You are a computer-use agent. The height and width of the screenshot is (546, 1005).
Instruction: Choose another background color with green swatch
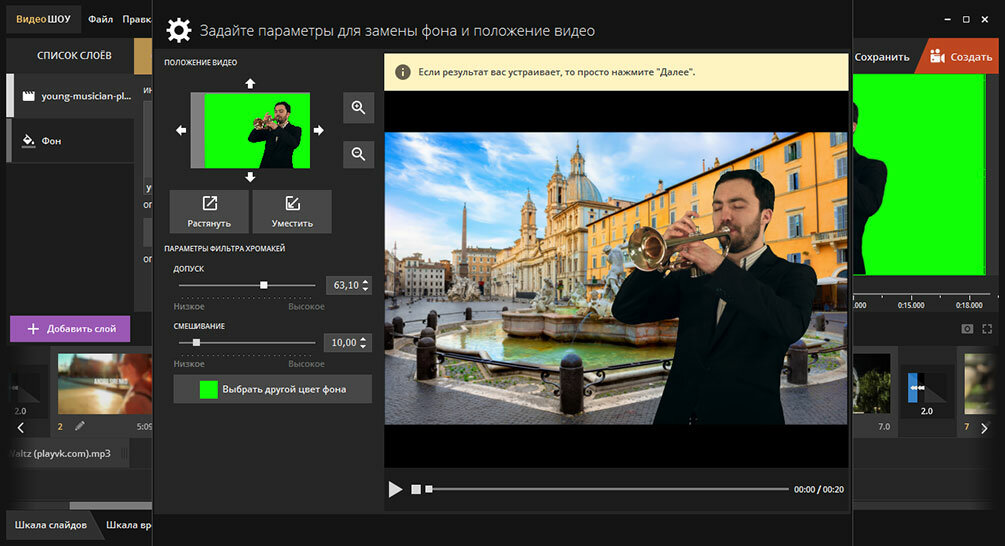[208, 390]
